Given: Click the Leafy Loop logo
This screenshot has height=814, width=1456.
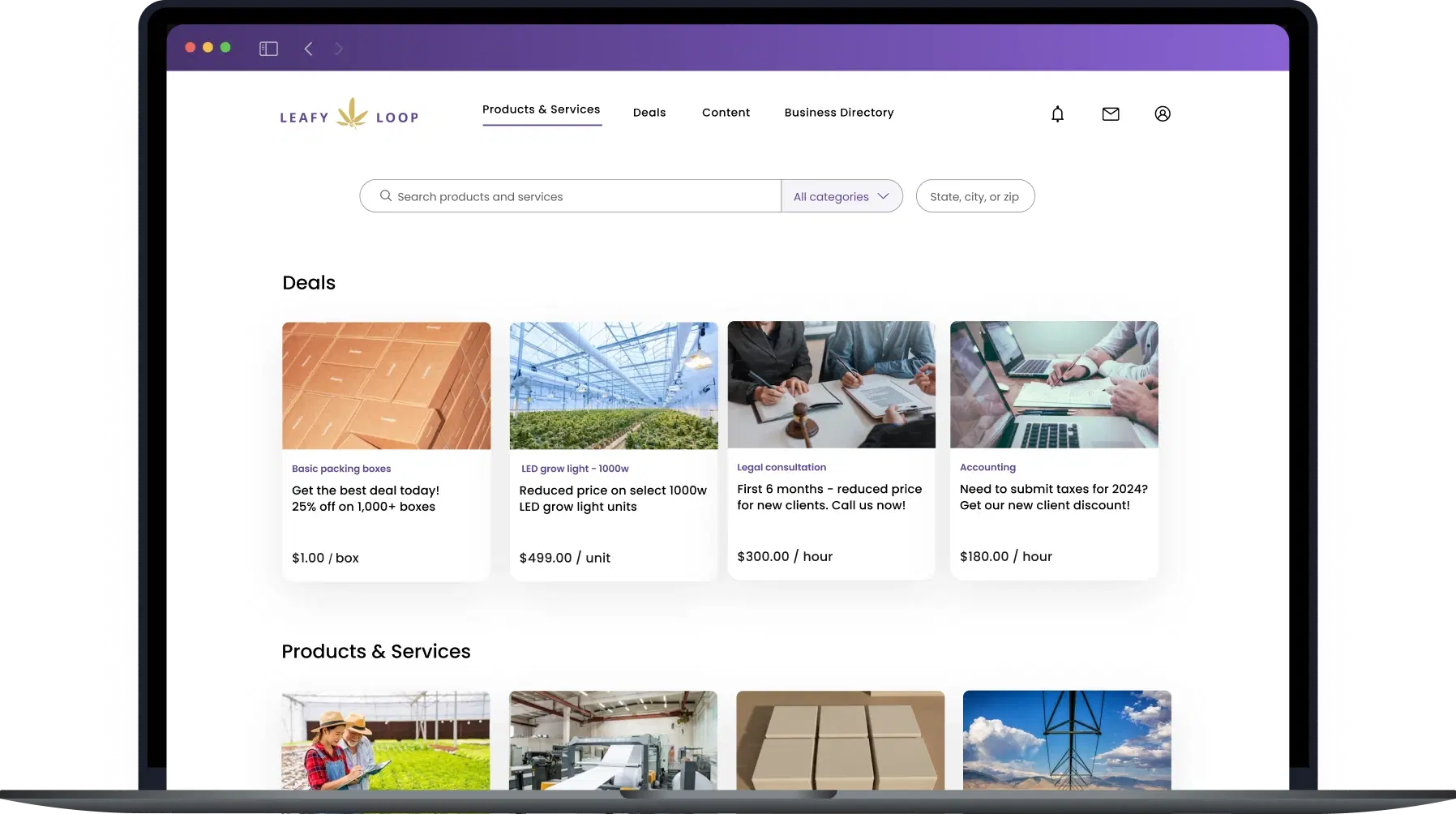Looking at the screenshot, I should coord(349,115).
